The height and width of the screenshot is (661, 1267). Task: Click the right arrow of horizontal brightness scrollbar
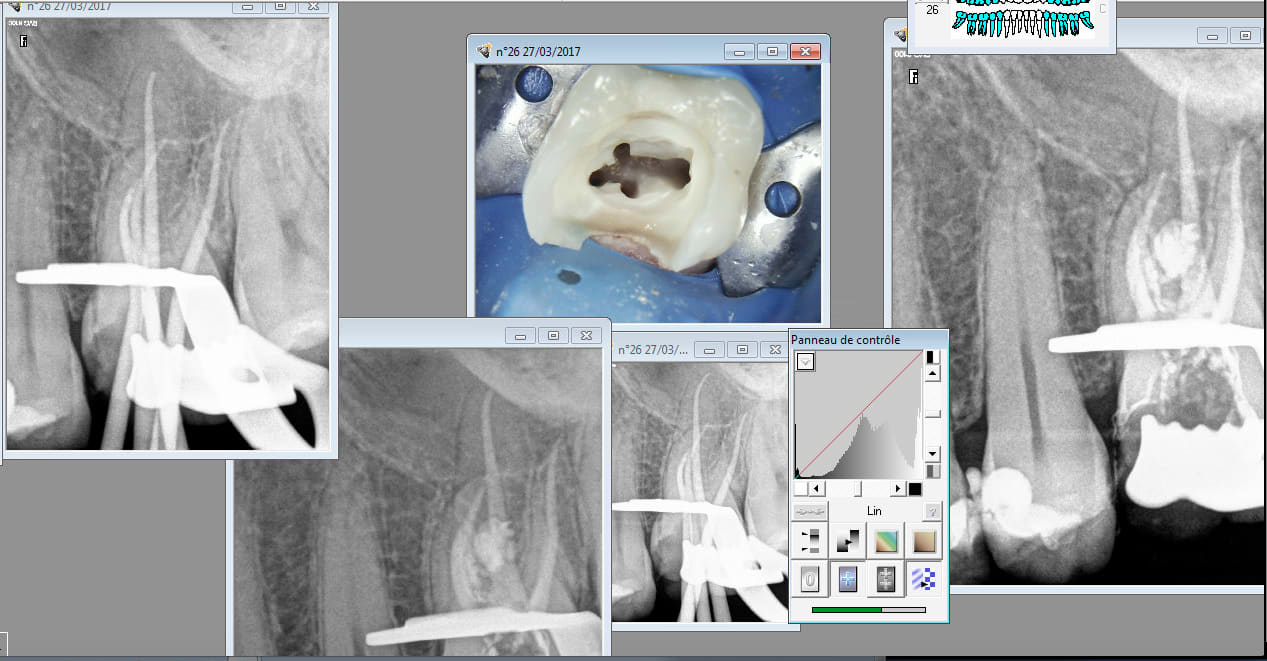[898, 488]
